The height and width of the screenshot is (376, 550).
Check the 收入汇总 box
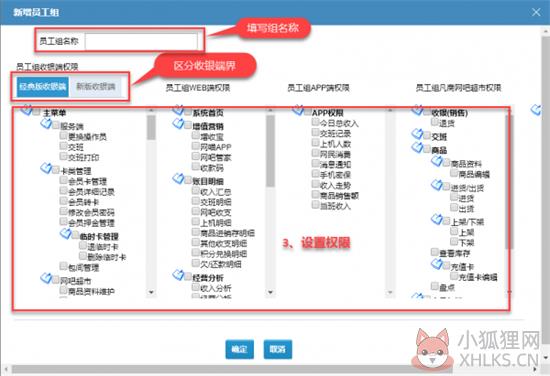[x=196, y=190]
